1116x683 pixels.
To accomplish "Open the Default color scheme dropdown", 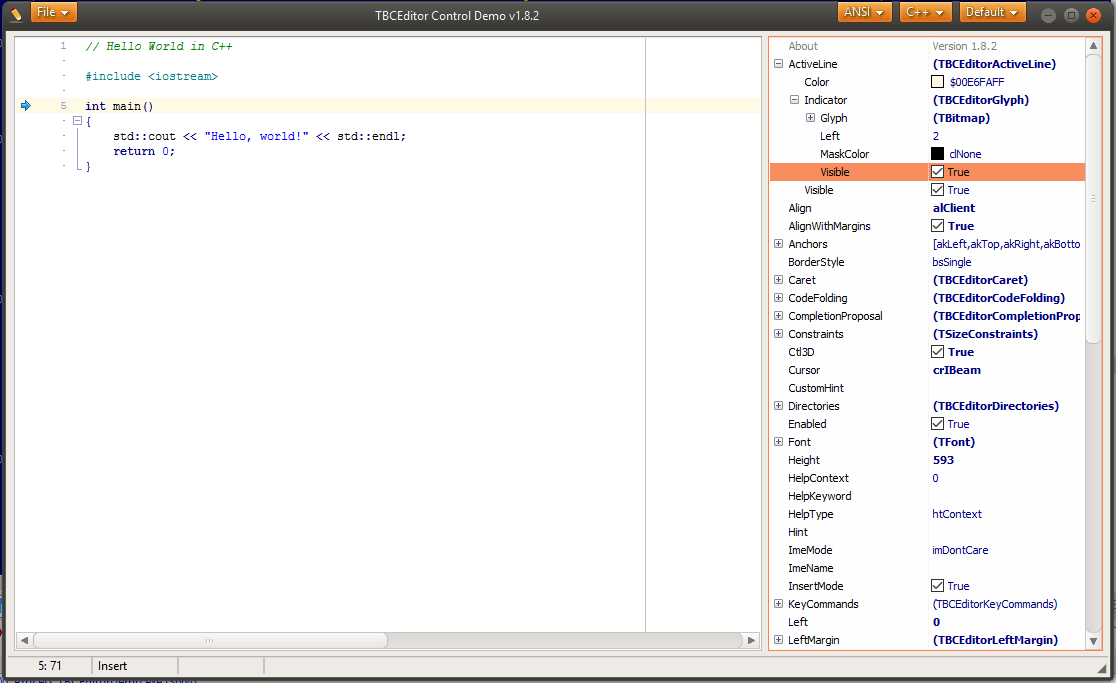I will (x=992, y=13).
